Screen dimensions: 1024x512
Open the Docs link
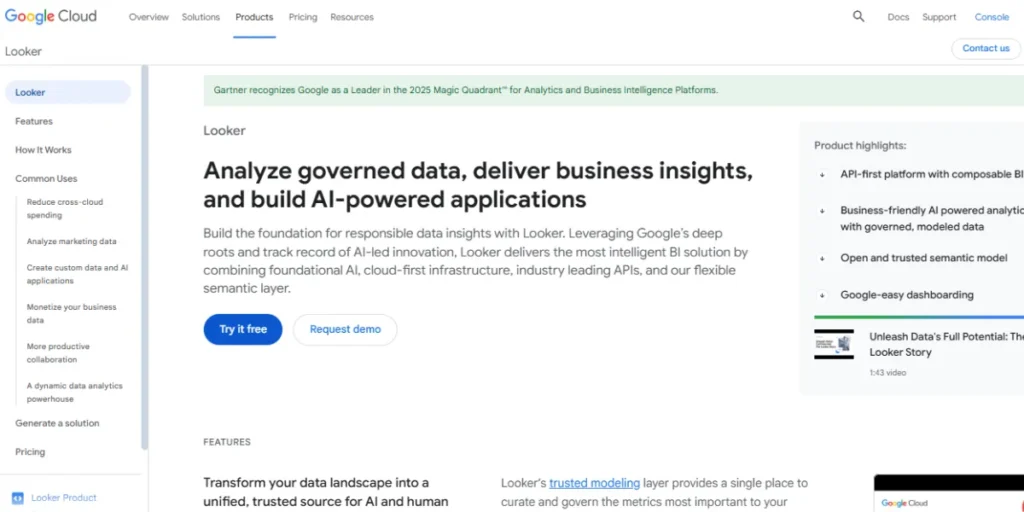point(898,17)
